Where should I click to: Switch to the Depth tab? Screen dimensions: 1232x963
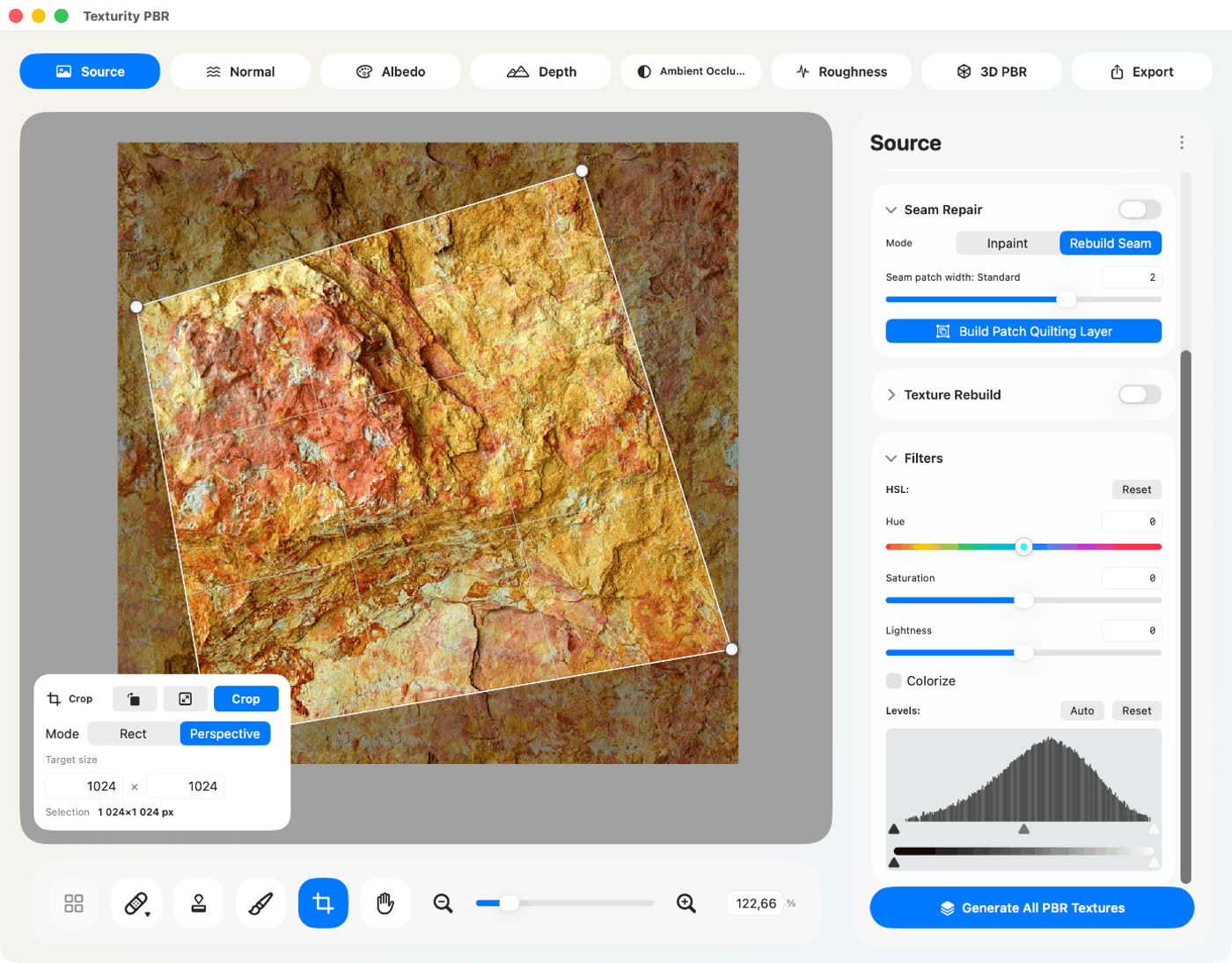pos(541,71)
